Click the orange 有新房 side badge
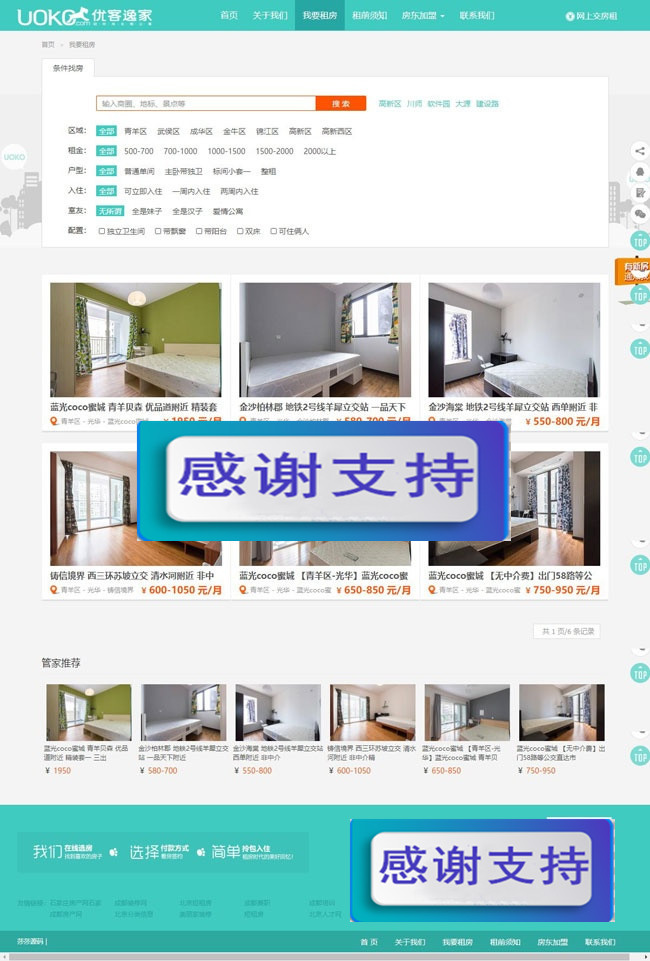650x961 pixels. pyautogui.click(x=633, y=271)
